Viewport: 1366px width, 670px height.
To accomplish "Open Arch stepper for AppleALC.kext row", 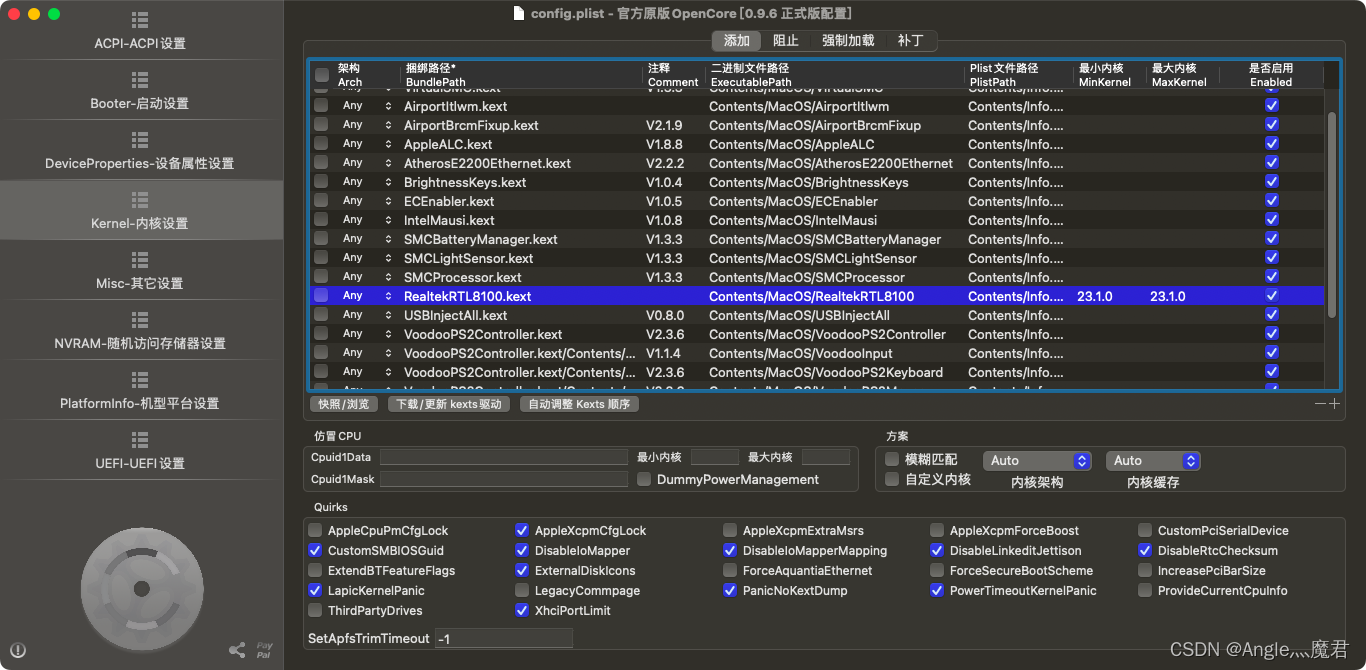I will point(389,144).
